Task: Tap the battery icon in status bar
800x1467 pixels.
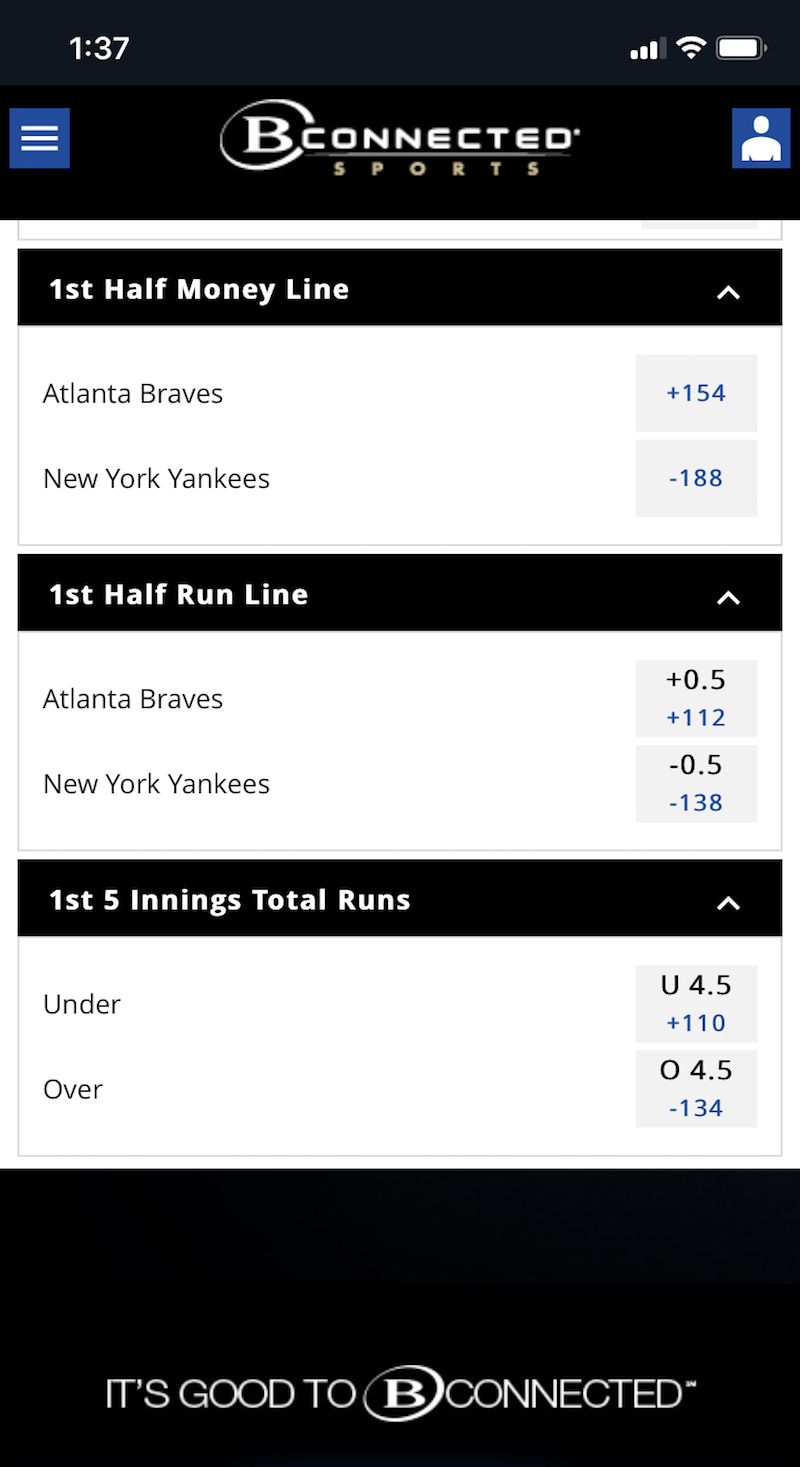Action: [741, 48]
